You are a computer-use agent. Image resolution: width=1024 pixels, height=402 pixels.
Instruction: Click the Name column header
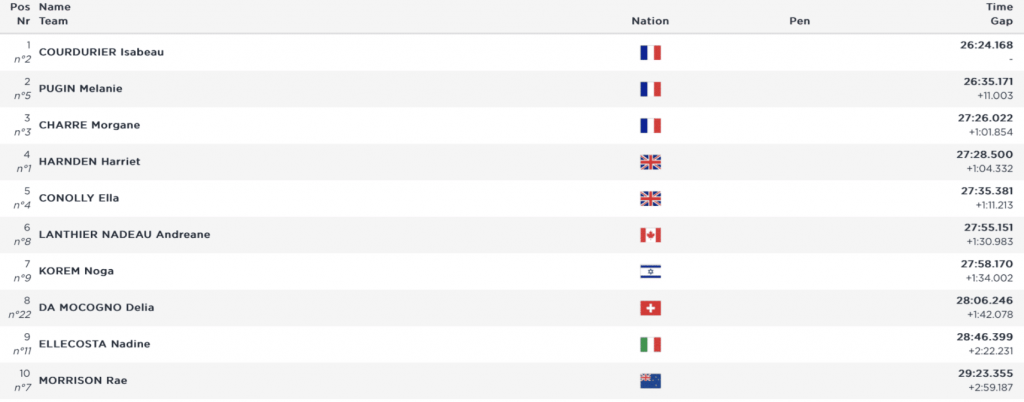click(54, 7)
